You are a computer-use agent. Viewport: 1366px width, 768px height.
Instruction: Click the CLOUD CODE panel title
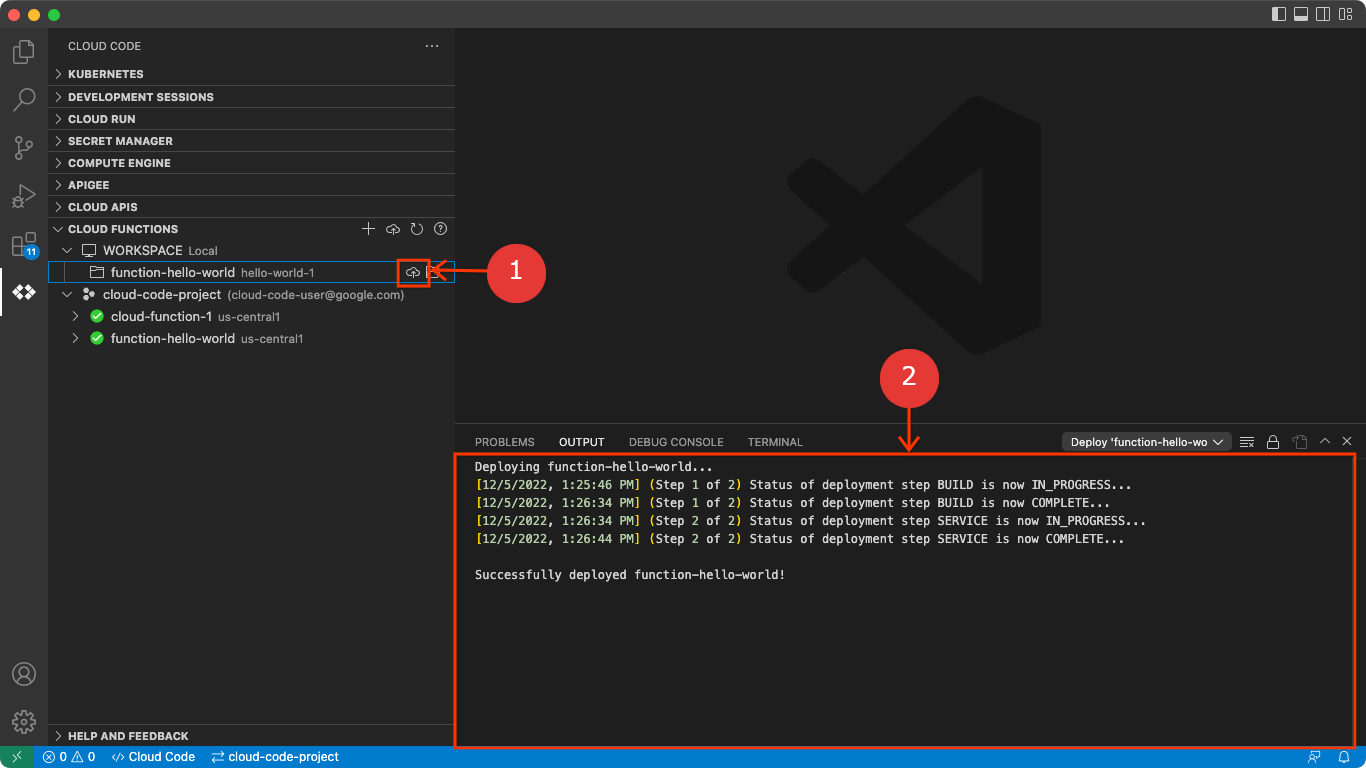coord(104,46)
